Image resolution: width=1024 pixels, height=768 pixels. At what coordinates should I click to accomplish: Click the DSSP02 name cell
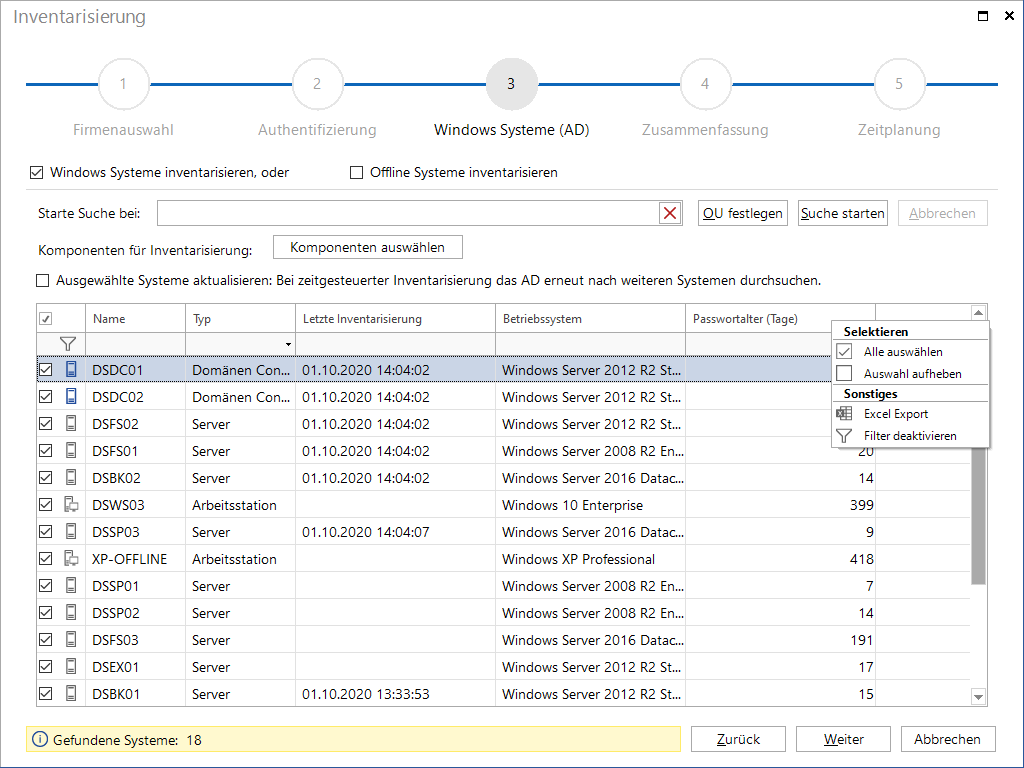pyautogui.click(x=135, y=613)
